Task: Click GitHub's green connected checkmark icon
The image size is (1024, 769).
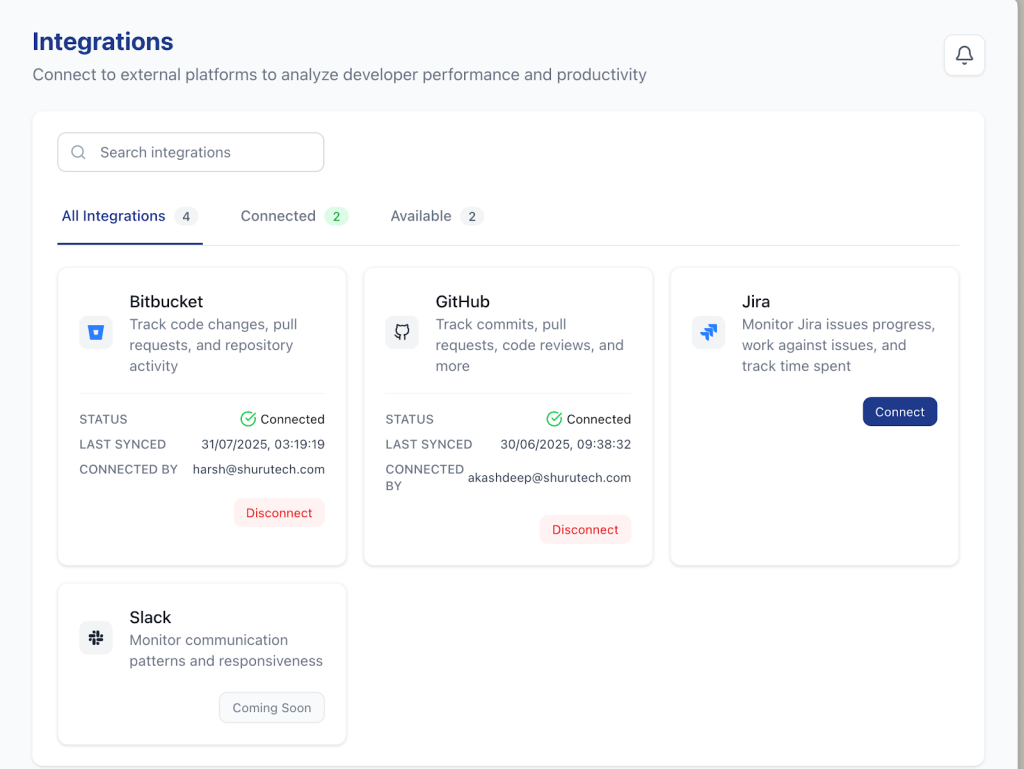Action: coord(554,419)
